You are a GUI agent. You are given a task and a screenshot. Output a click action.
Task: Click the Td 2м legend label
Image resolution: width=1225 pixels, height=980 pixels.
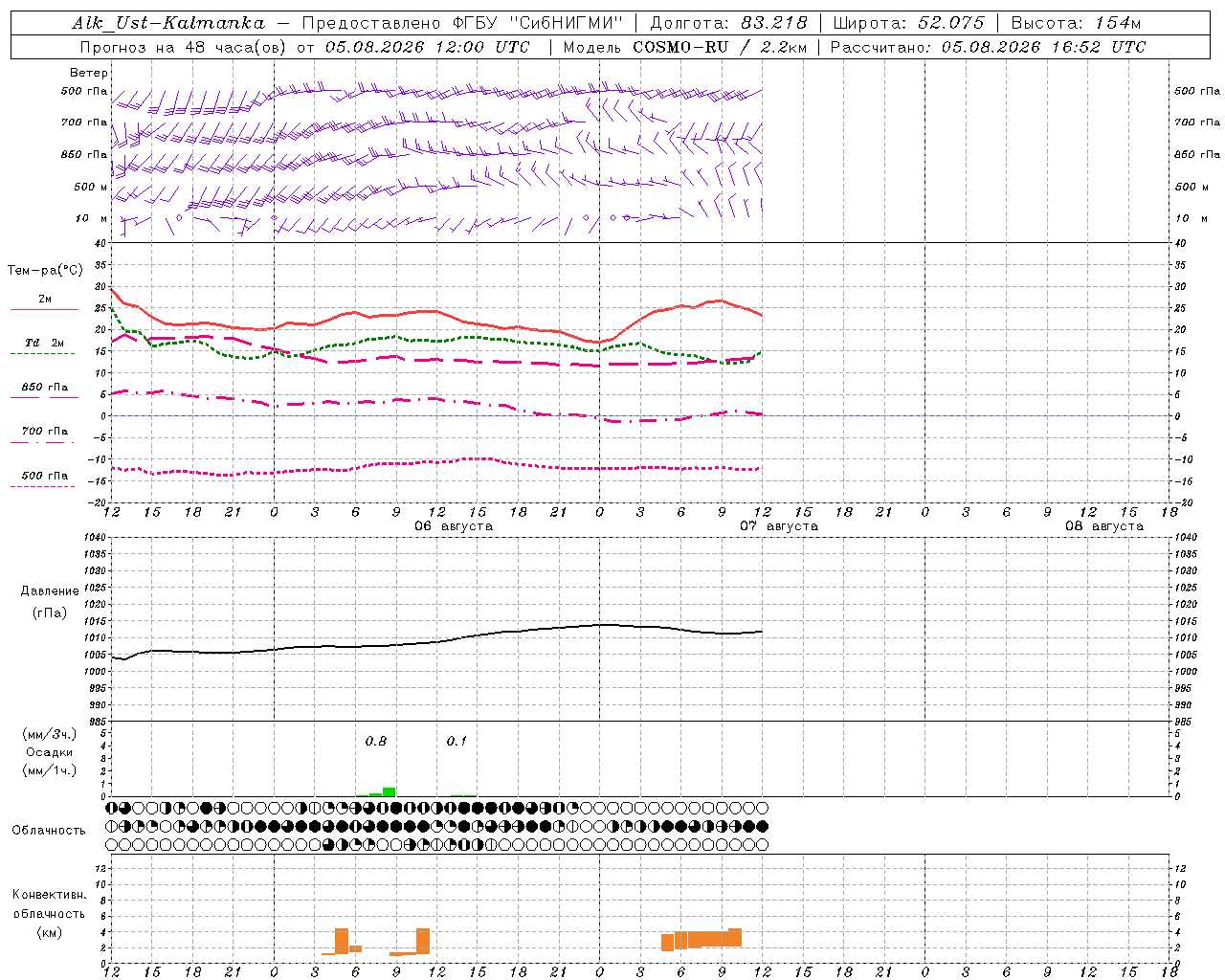point(45,343)
